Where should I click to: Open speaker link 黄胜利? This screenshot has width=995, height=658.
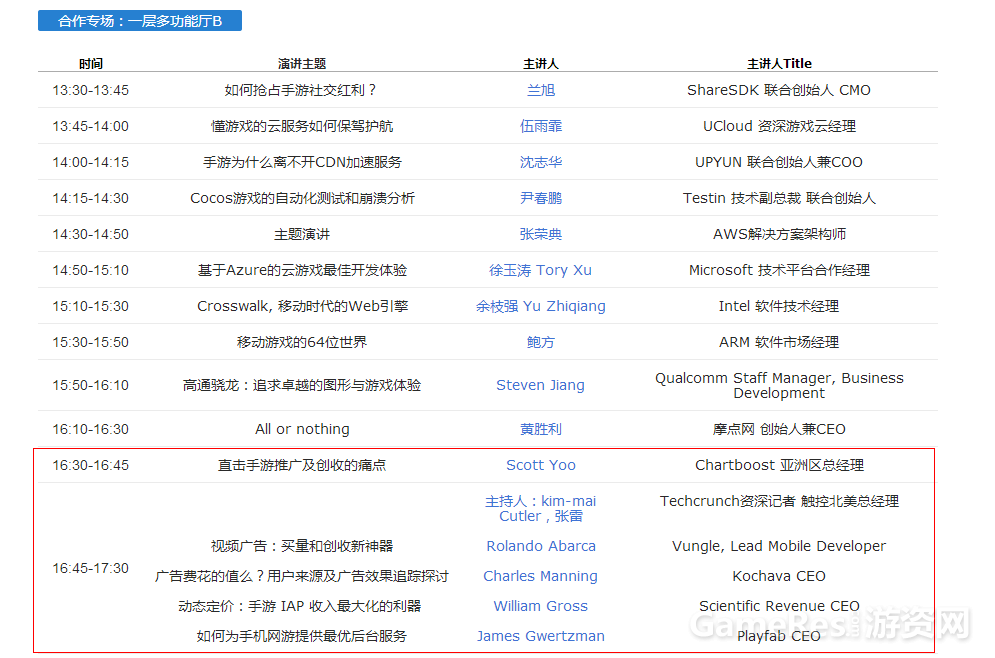(x=541, y=430)
